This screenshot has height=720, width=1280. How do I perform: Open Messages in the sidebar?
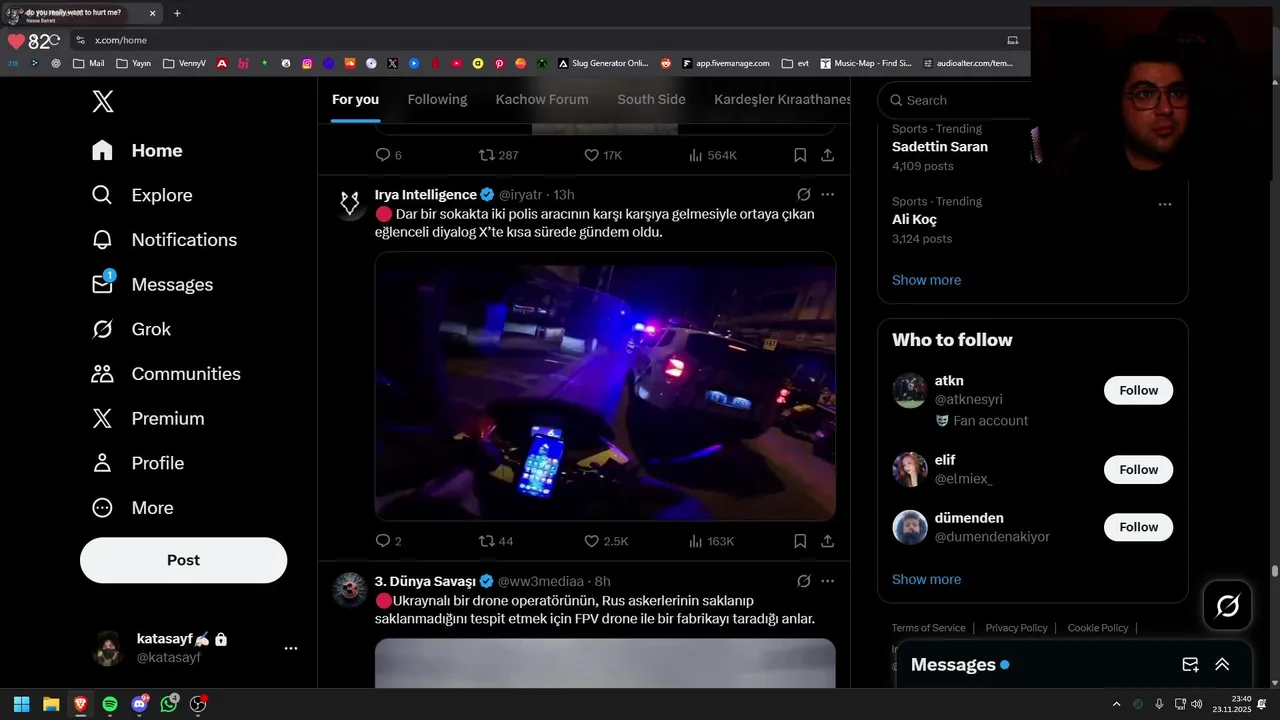[x=152, y=285]
